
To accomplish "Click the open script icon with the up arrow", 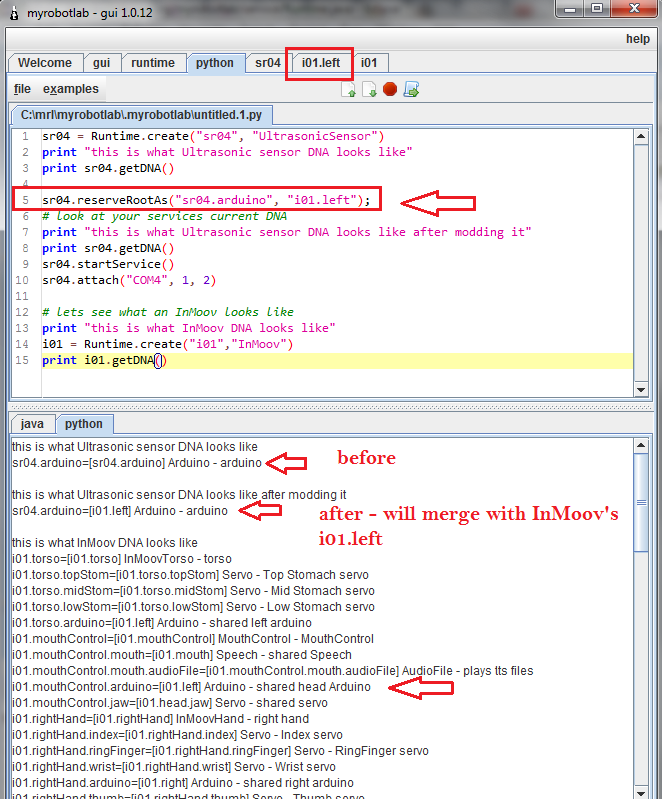I will (x=349, y=90).
